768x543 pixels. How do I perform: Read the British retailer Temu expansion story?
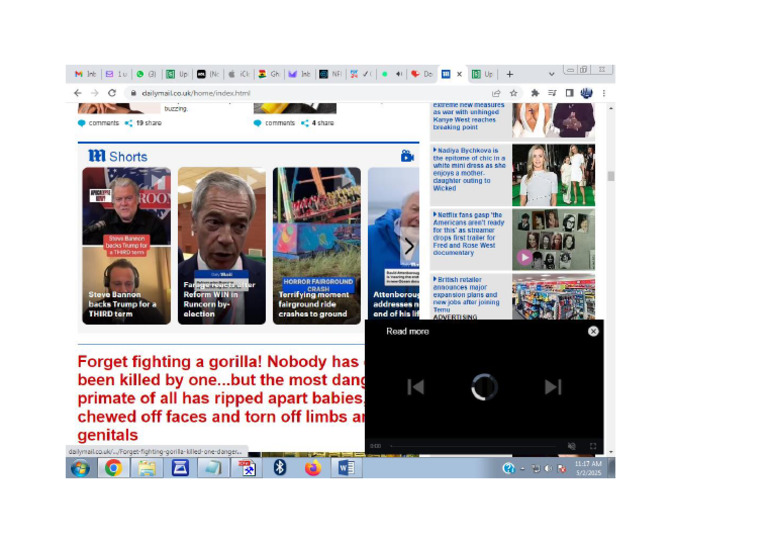(x=465, y=295)
